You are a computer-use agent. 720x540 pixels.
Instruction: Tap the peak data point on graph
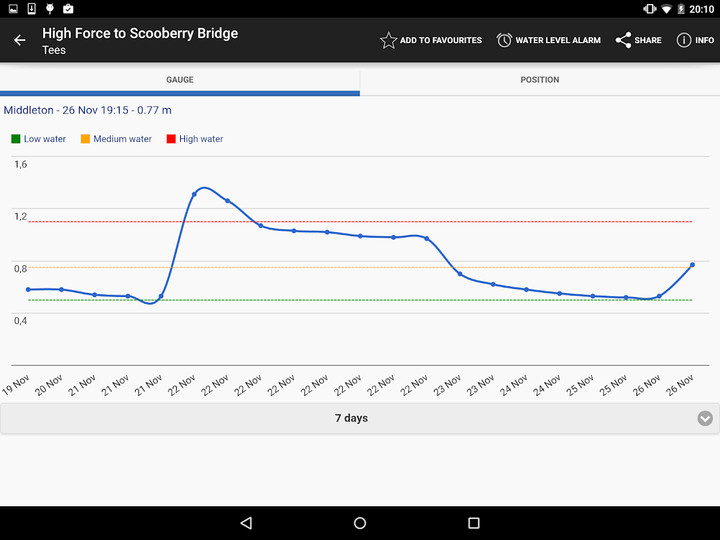[x=194, y=193]
